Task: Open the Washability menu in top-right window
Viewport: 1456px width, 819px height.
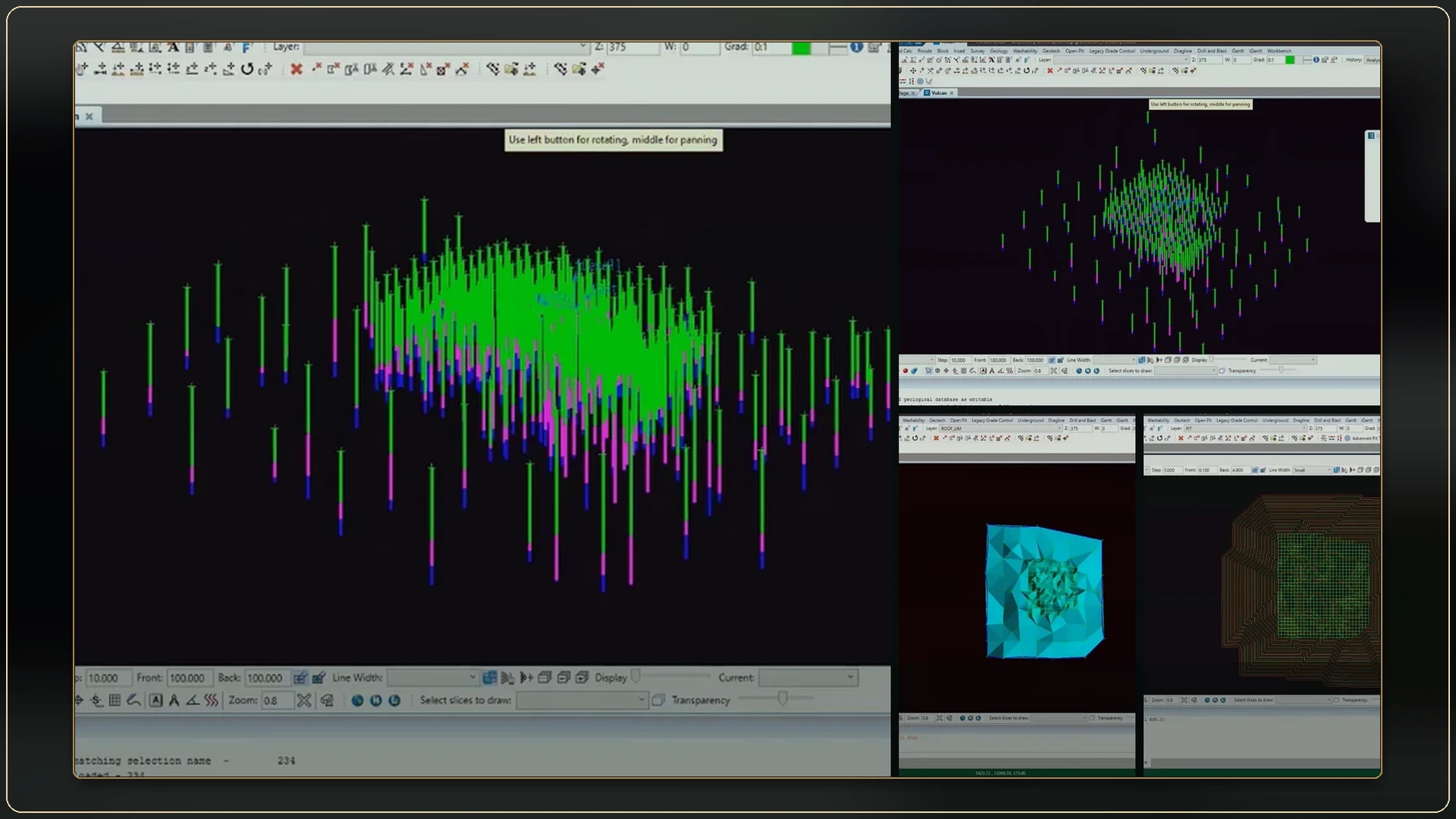Action: click(1025, 51)
